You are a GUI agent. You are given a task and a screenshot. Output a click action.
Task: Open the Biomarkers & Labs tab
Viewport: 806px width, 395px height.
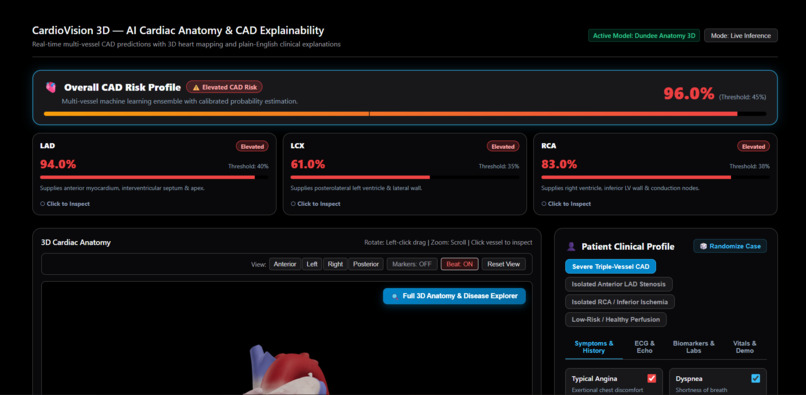tap(693, 347)
